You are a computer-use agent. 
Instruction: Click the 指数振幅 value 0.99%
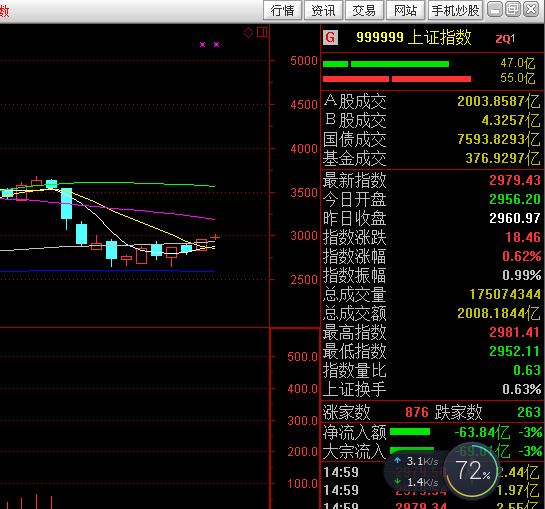tap(521, 275)
